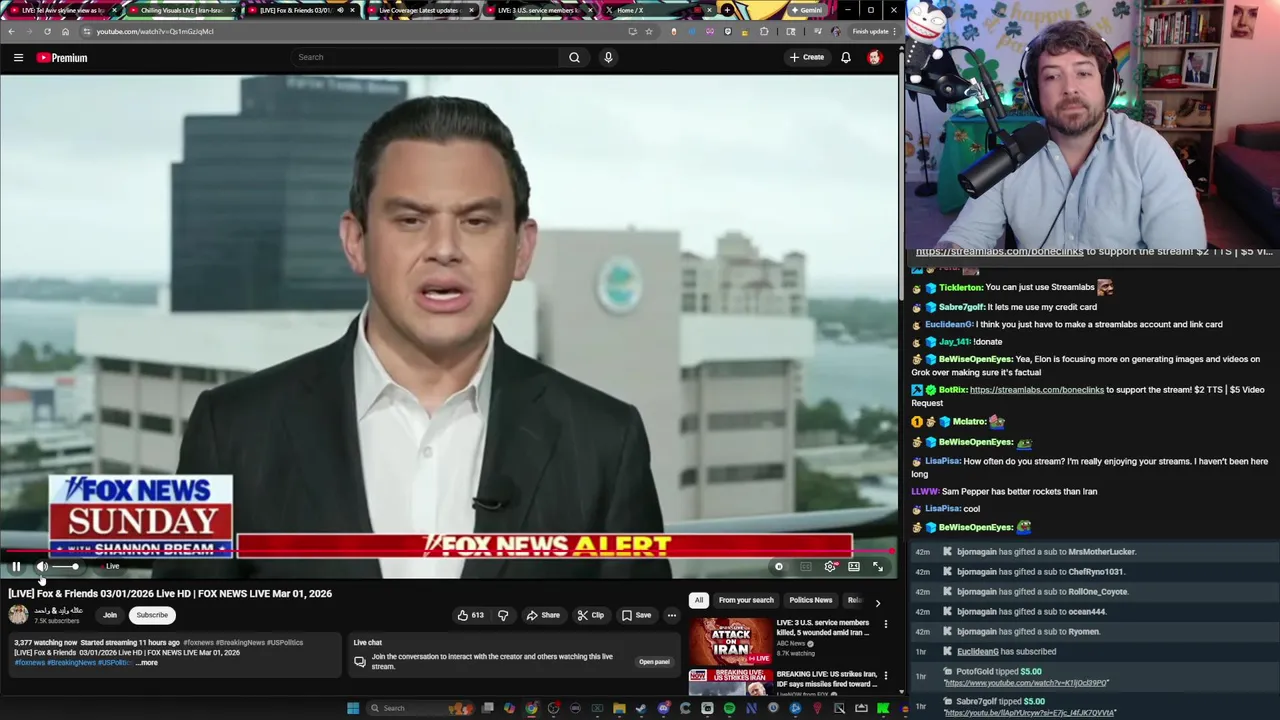The width and height of the screenshot is (1280, 720).
Task: Show more chips with right chevron
Action: 878,602
